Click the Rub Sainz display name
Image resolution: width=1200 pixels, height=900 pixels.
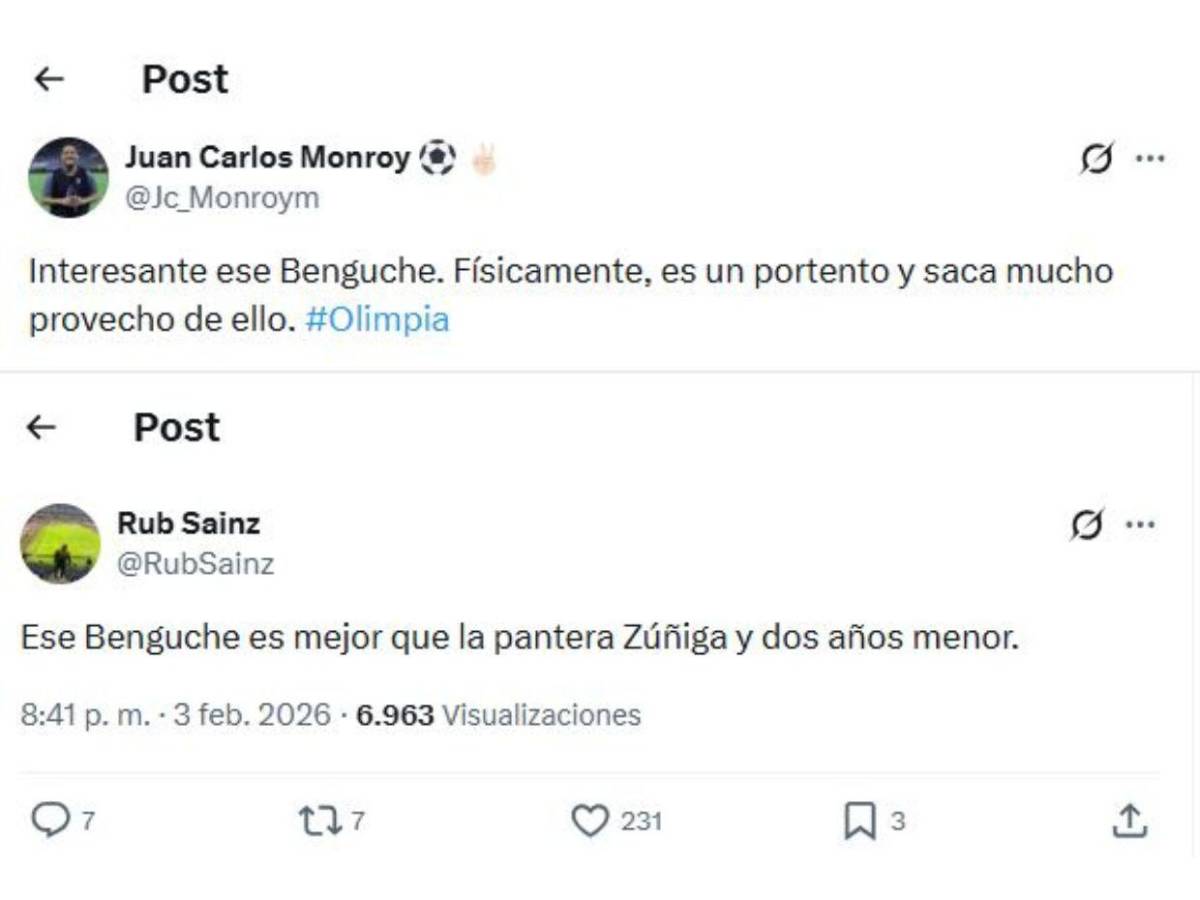[x=188, y=522]
